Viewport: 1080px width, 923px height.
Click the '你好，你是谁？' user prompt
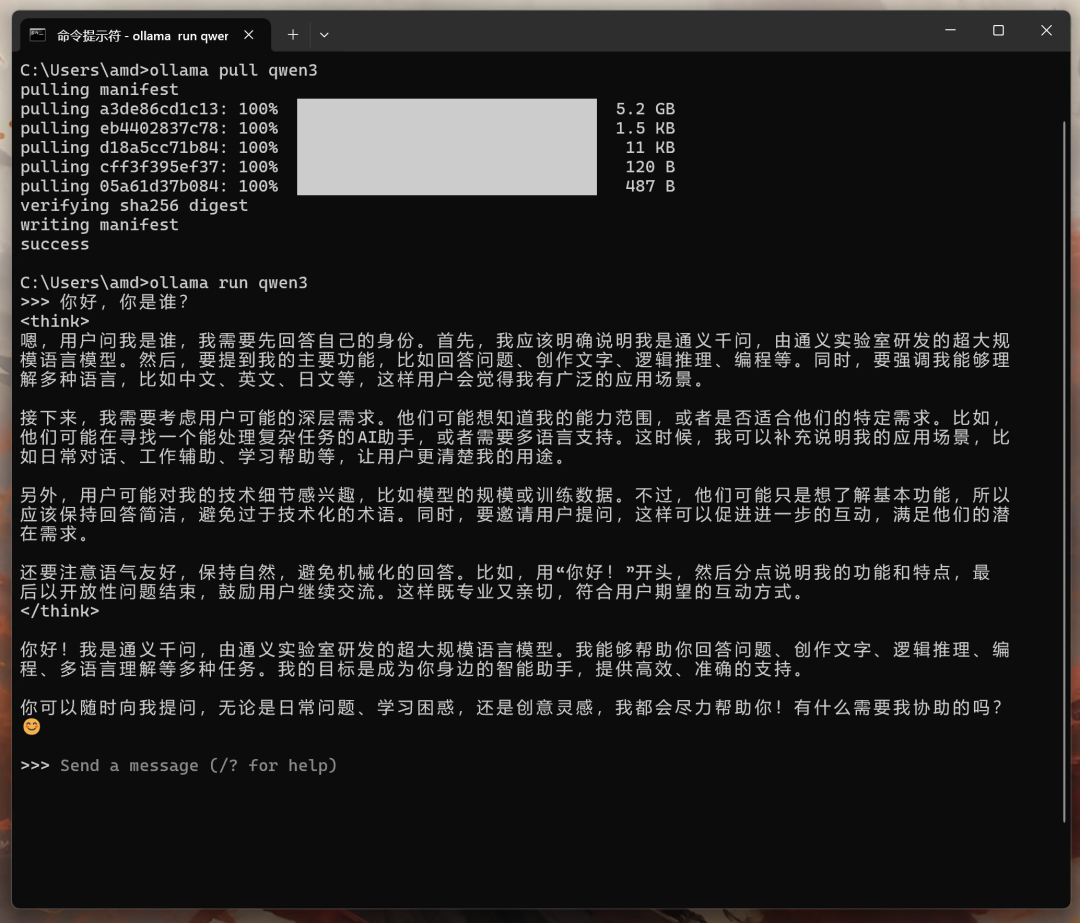click(124, 302)
